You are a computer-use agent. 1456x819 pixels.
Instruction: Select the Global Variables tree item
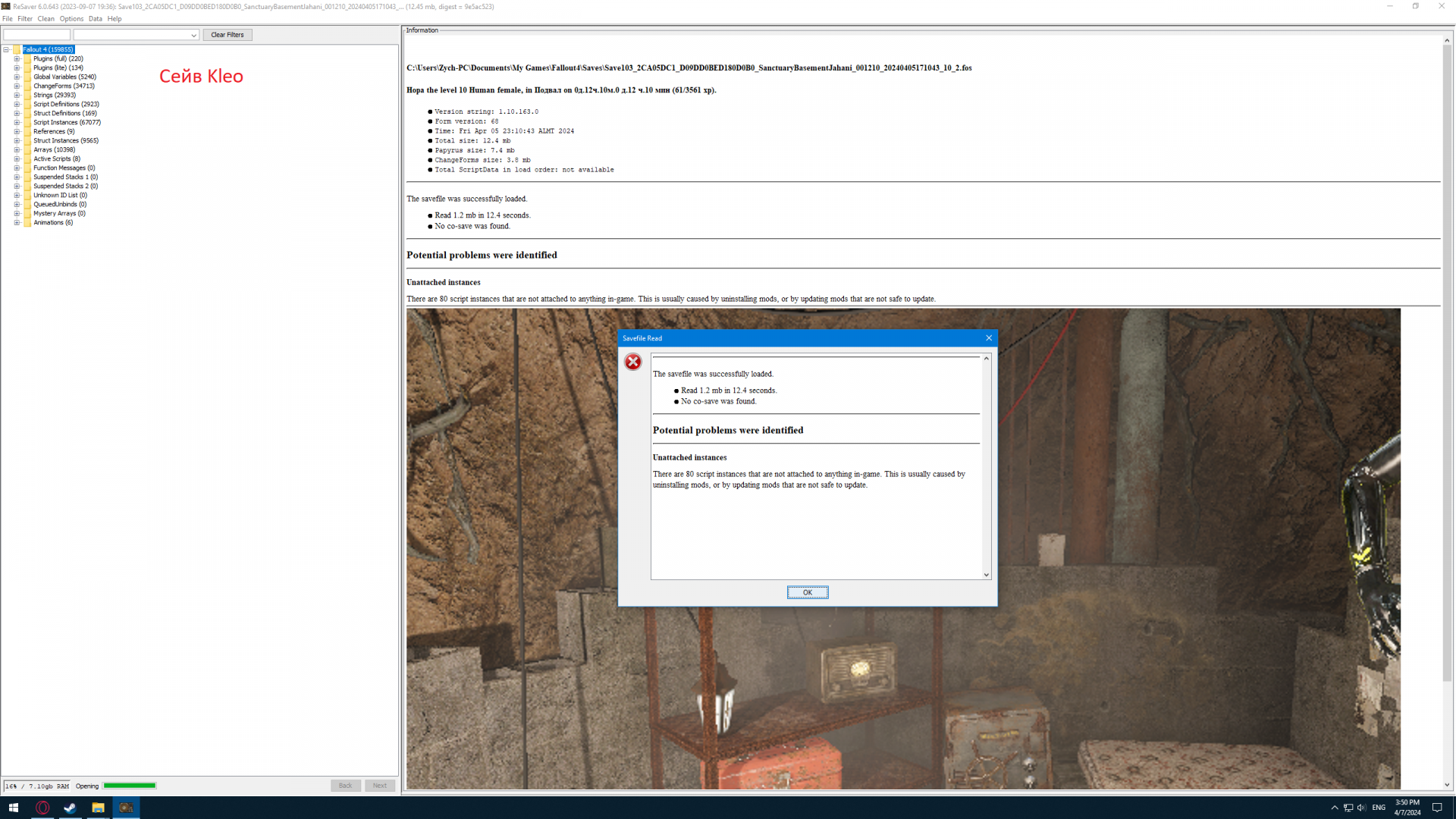pyautogui.click(x=64, y=77)
